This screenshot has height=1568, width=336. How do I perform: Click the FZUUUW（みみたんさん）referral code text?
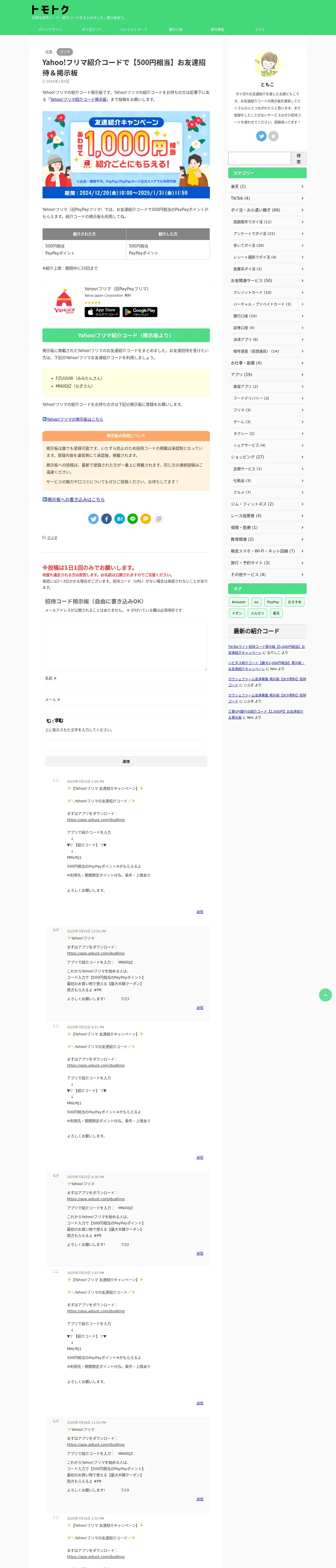coord(79,379)
